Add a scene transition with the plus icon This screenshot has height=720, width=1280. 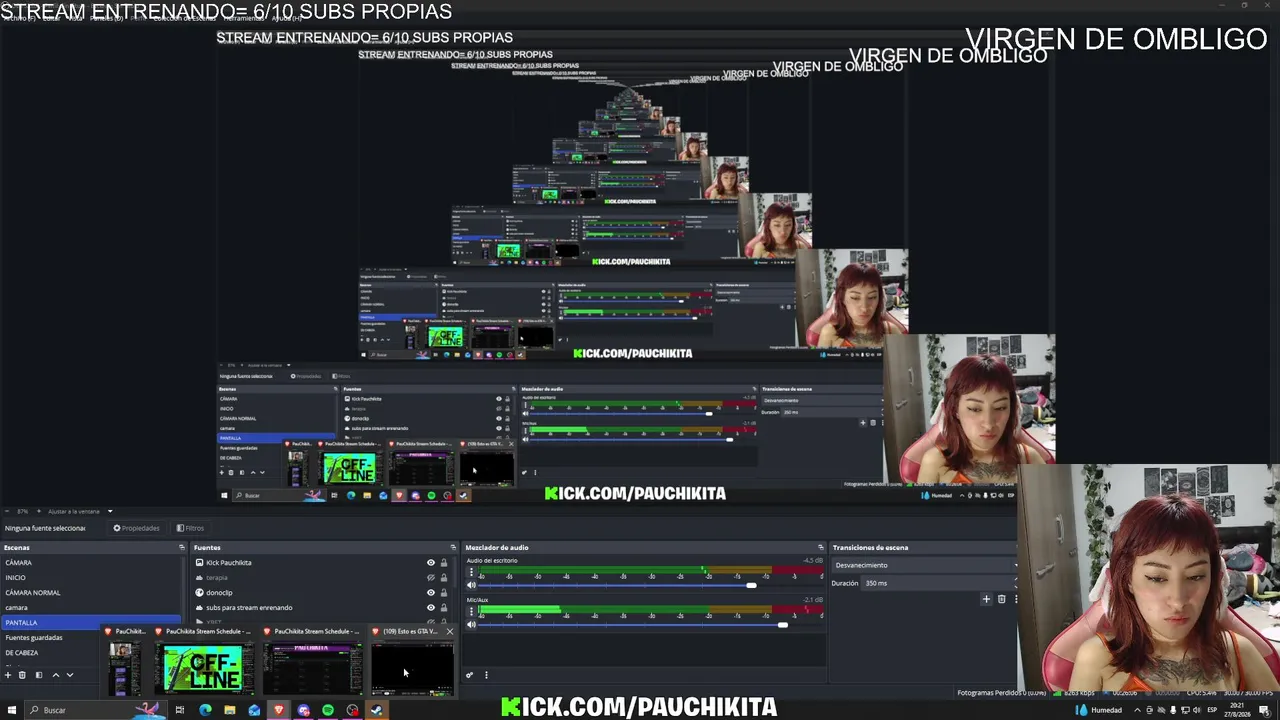(x=986, y=599)
